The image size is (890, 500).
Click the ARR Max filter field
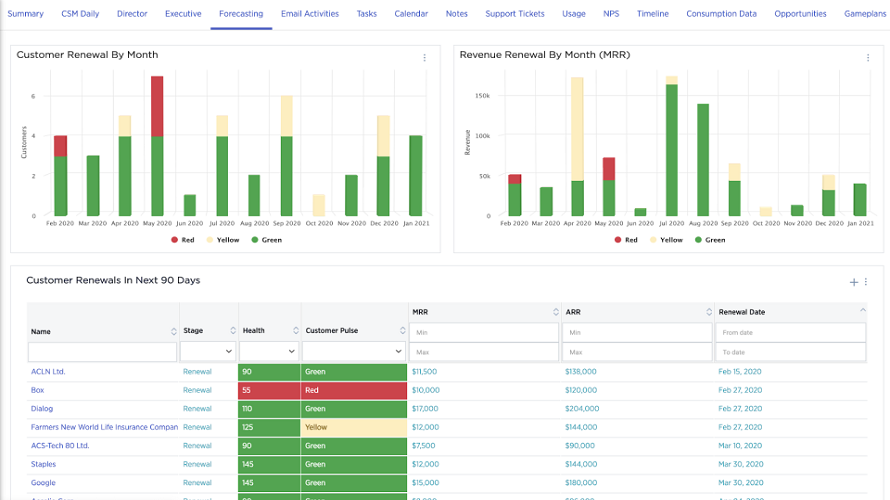pos(637,352)
